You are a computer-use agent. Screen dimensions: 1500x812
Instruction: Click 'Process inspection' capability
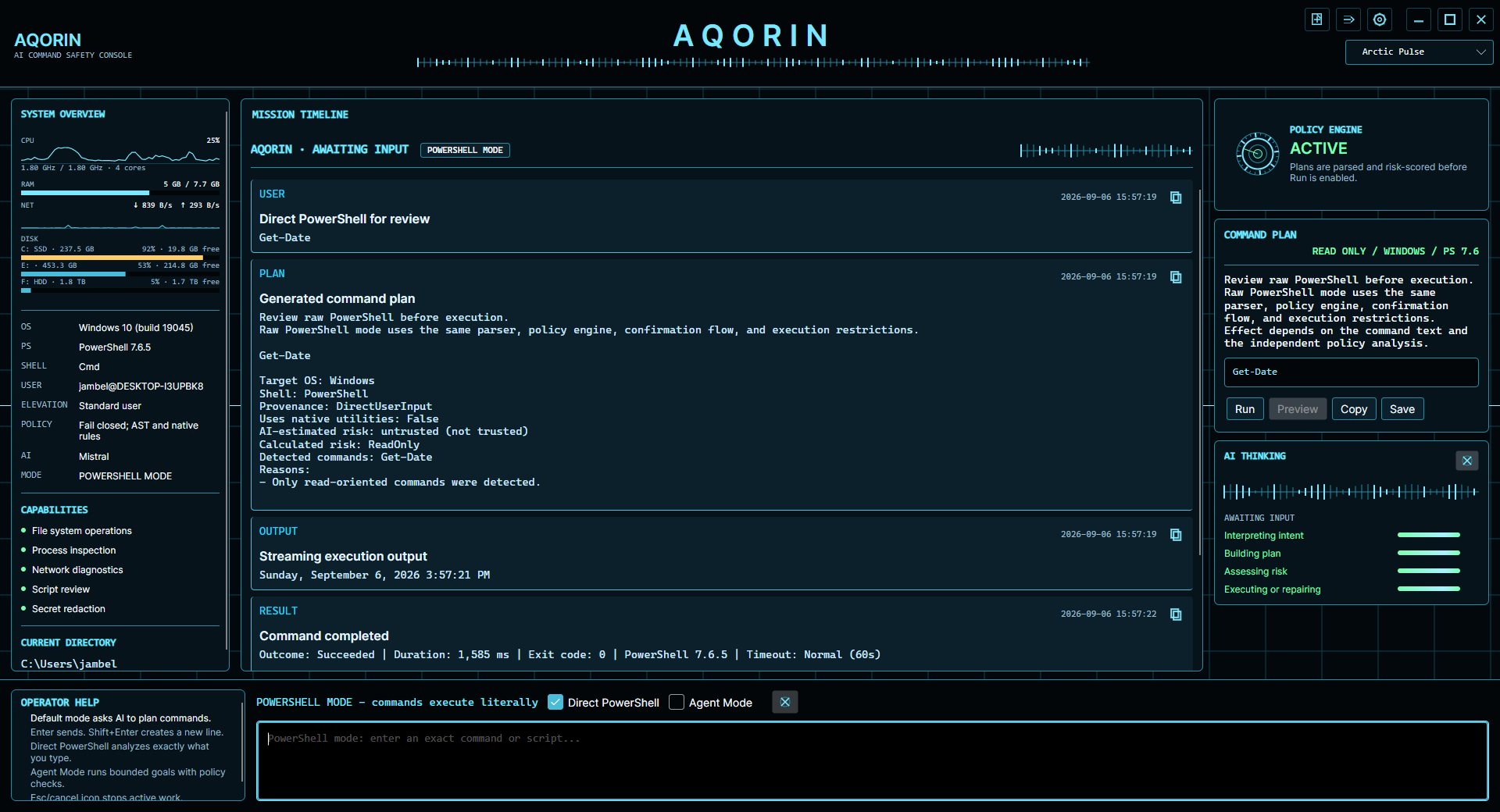[73, 550]
